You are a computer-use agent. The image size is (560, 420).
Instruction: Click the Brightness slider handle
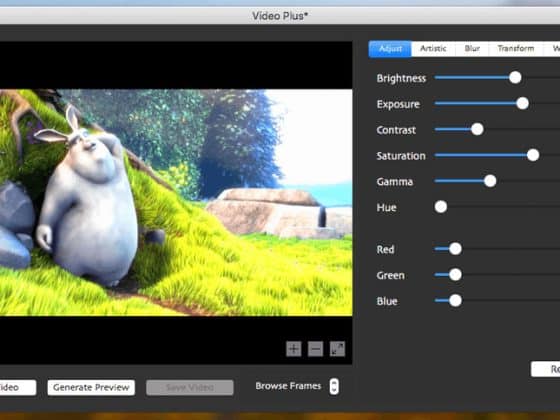coord(515,78)
